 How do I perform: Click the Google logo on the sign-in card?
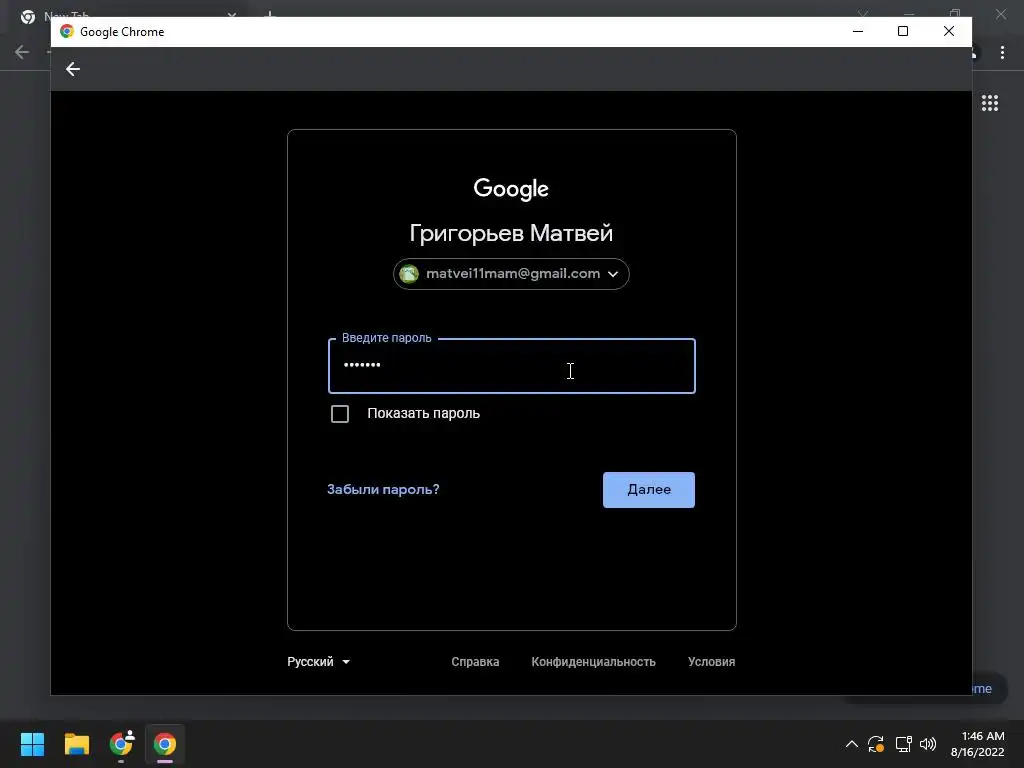(x=511, y=189)
